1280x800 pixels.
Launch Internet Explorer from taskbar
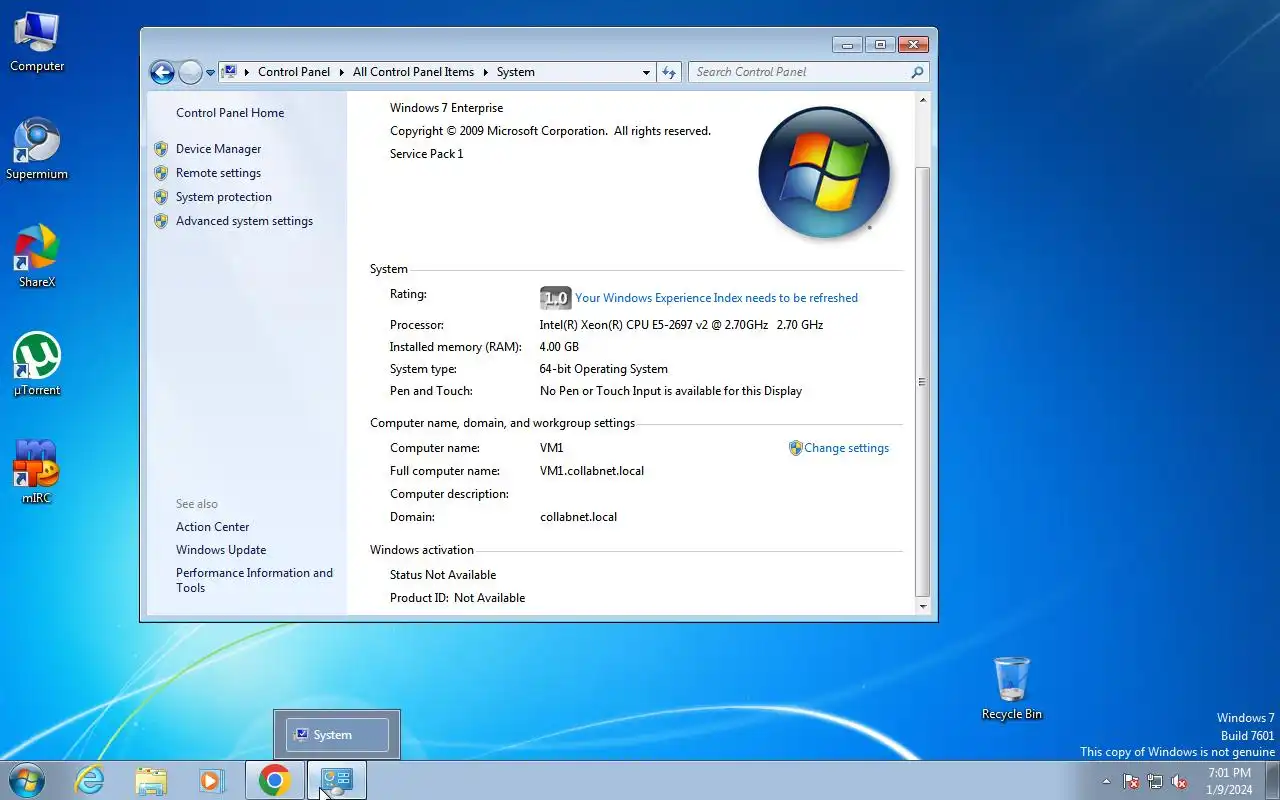[90, 780]
